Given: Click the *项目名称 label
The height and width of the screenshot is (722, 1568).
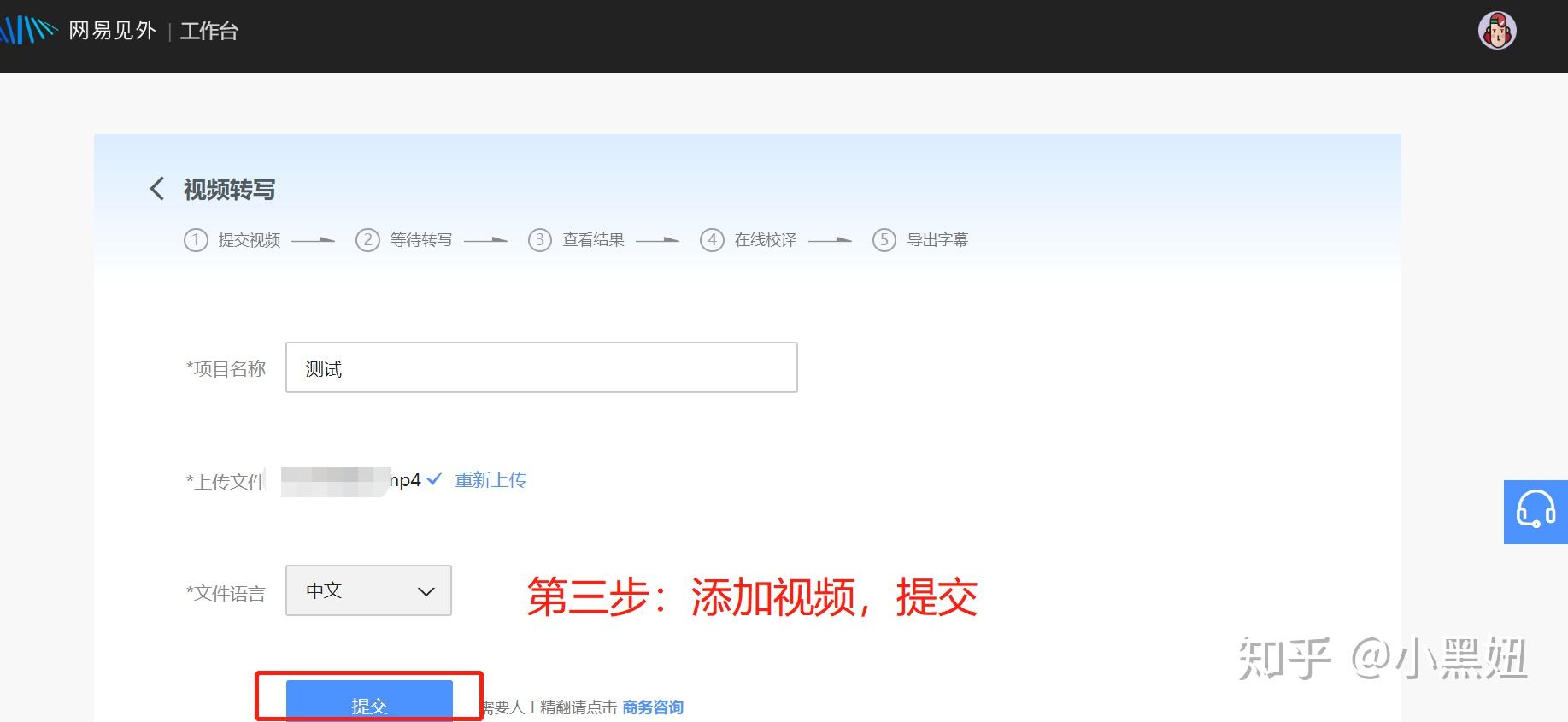Looking at the screenshot, I should pos(226,369).
